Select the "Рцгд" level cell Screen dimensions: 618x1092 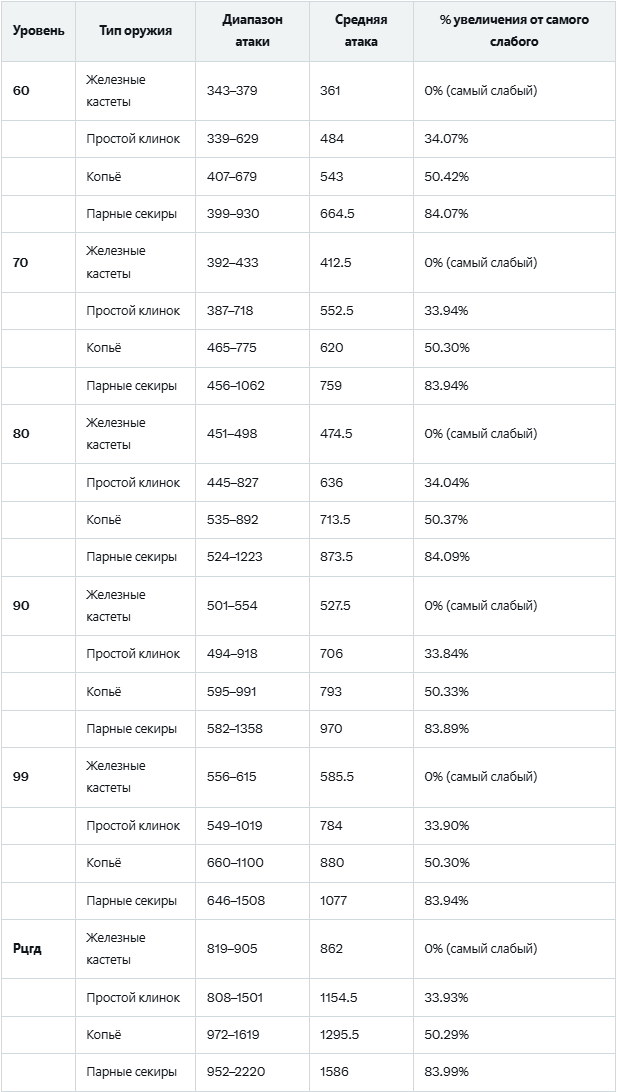[x=27, y=949]
